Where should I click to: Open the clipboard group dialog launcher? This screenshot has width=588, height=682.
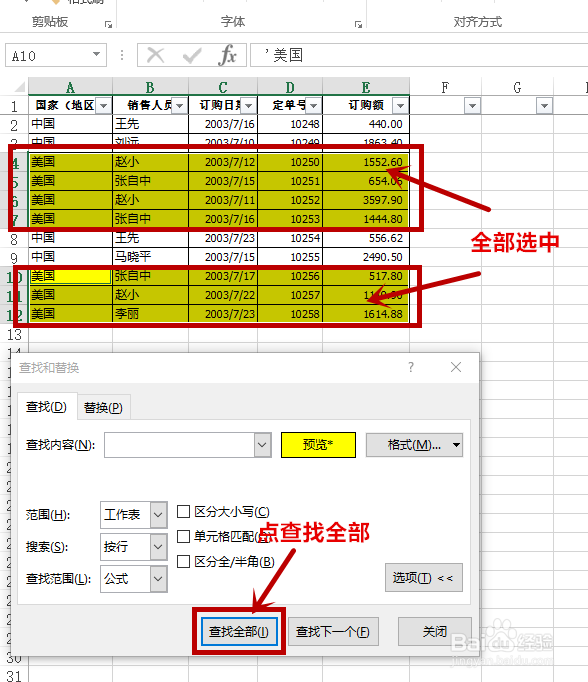(x=108, y=24)
